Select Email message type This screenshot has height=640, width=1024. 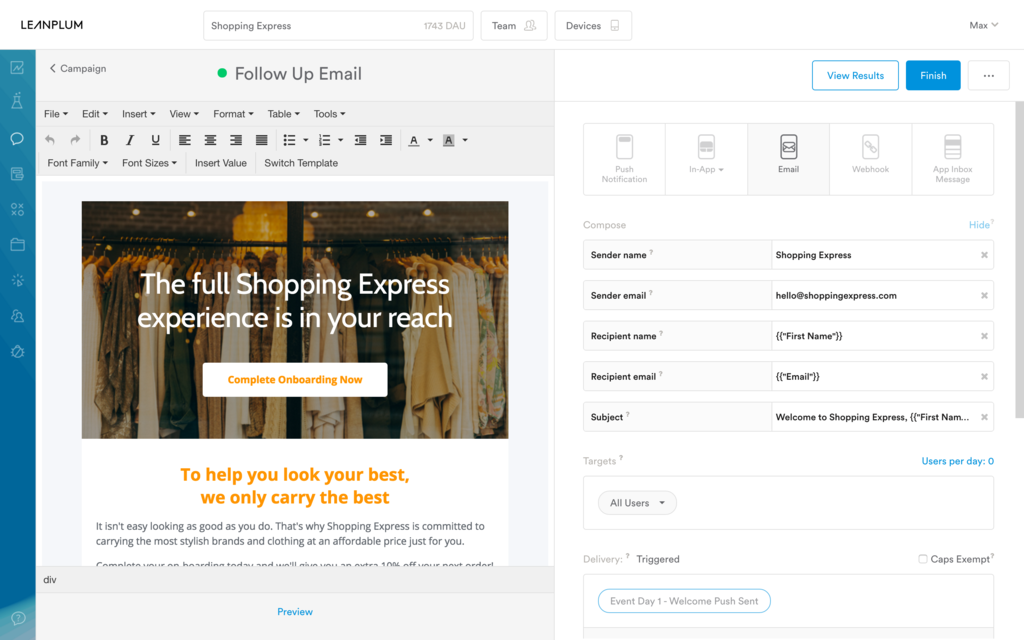tap(788, 159)
